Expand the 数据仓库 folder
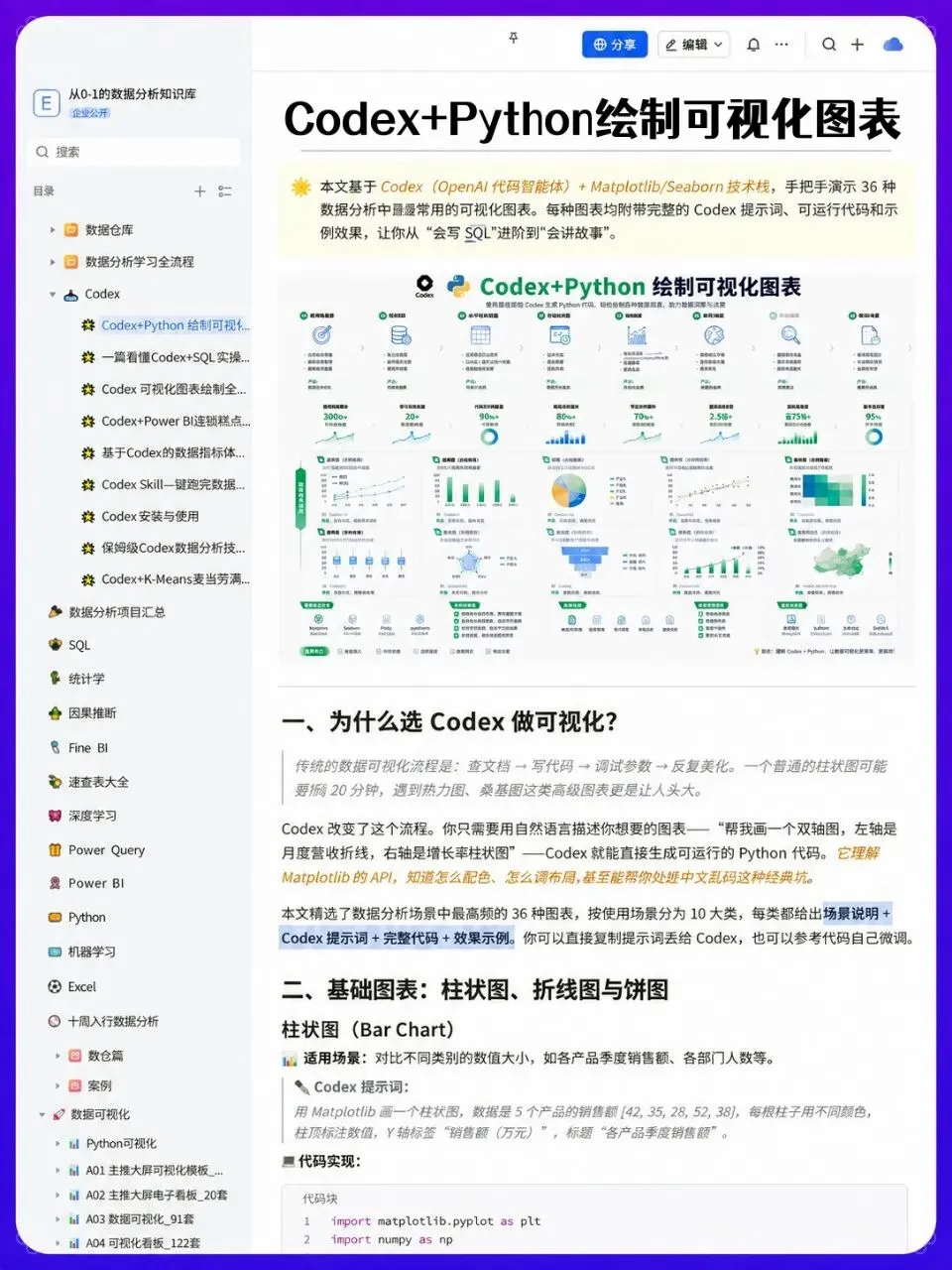Screen dimensions: 952x1270 point(53,230)
